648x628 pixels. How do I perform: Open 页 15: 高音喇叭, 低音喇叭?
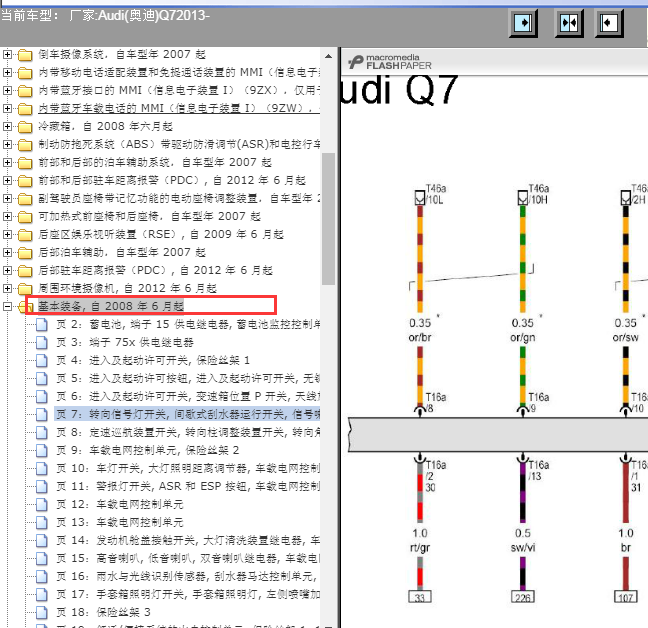pos(188,558)
